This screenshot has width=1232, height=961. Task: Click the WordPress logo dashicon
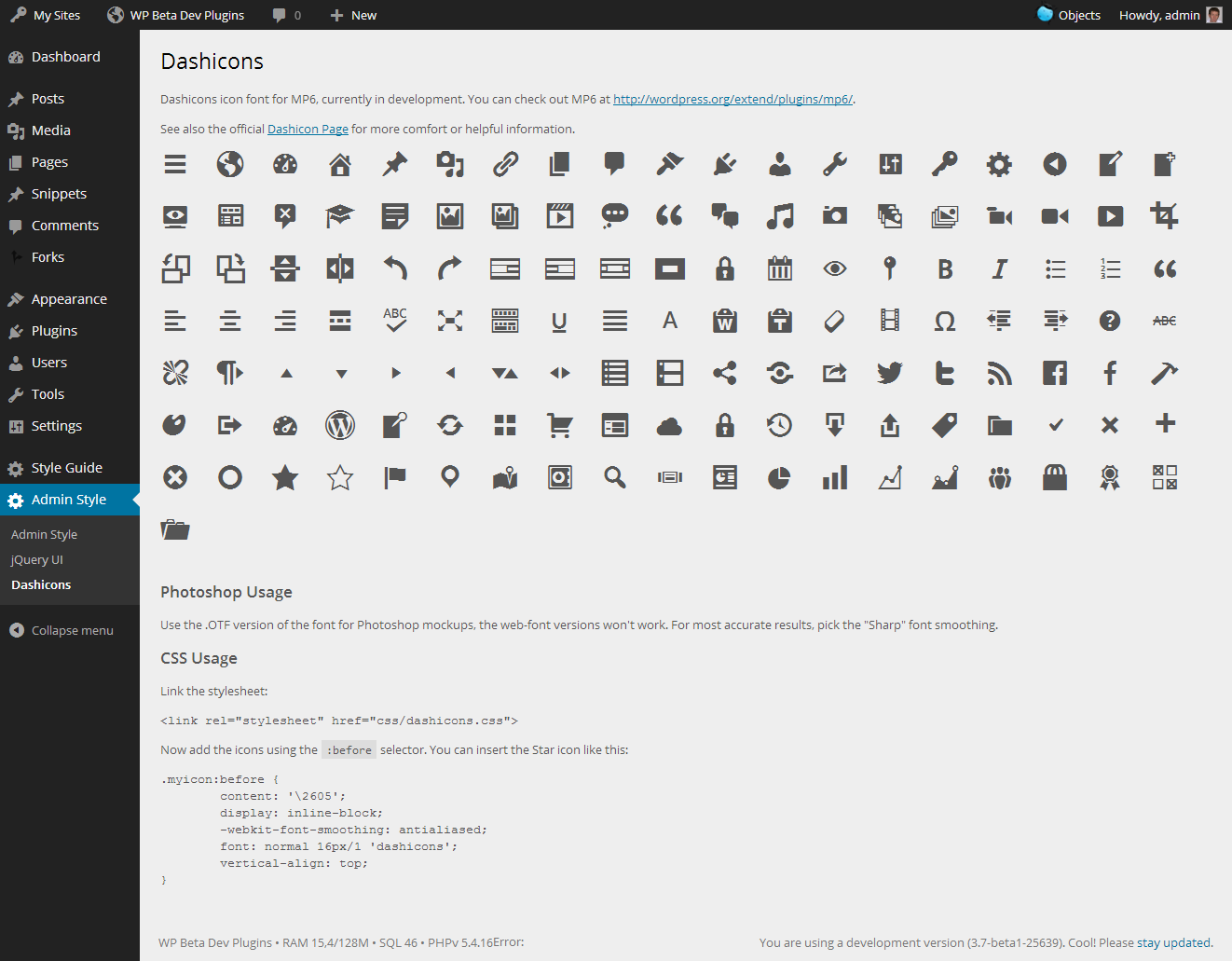click(x=340, y=425)
